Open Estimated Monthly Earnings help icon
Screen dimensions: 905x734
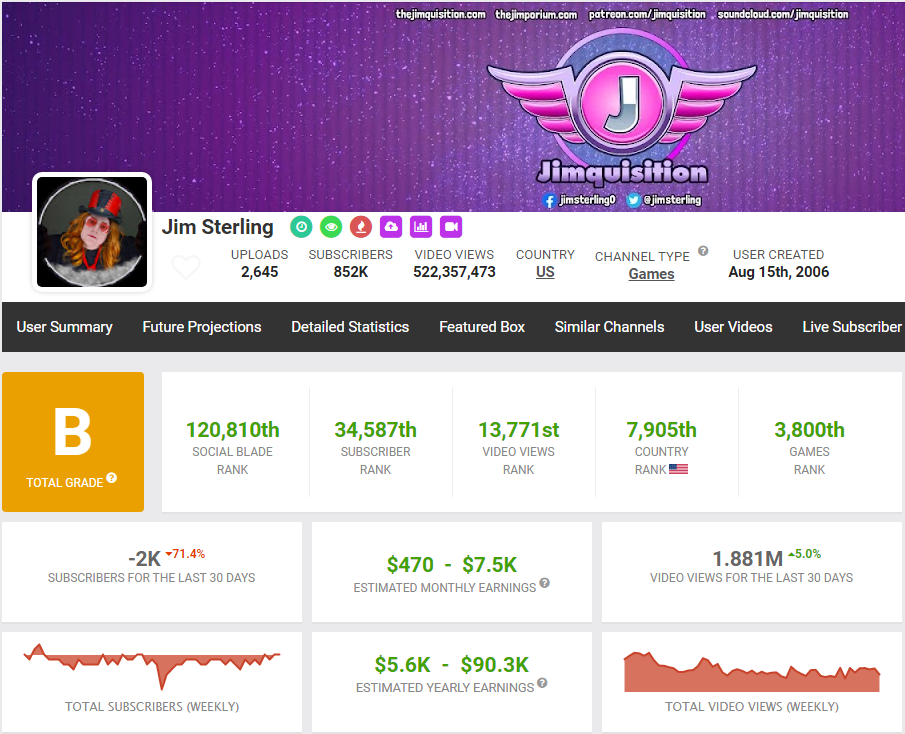(x=544, y=583)
